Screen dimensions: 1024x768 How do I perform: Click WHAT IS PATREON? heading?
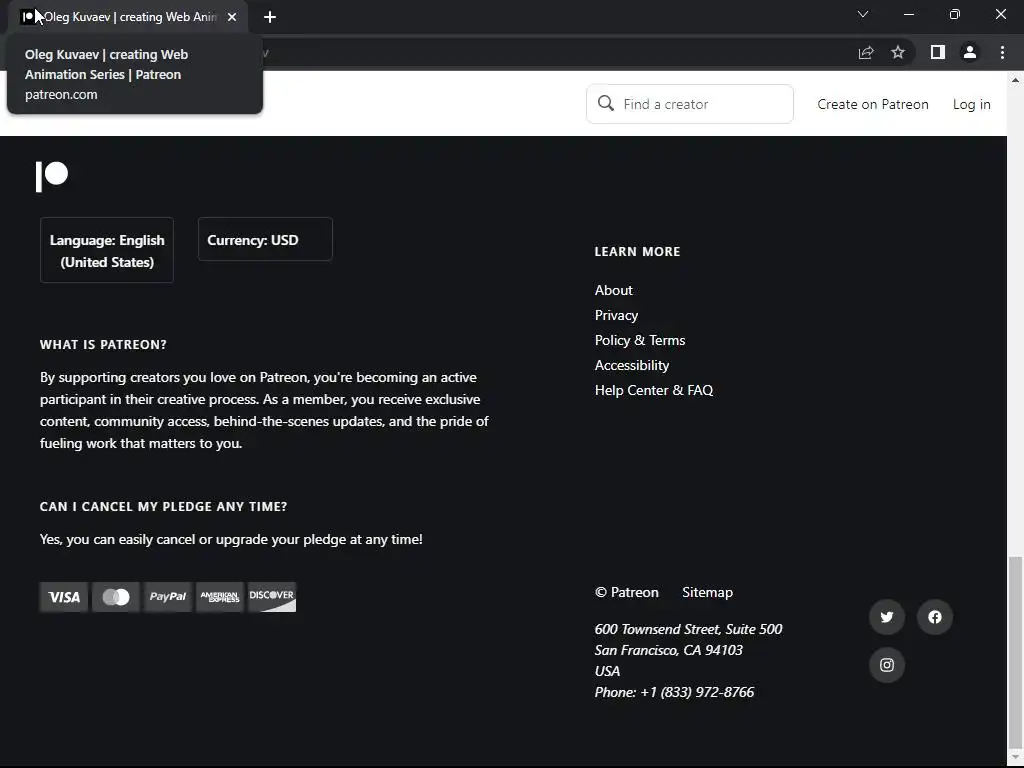pos(103,344)
